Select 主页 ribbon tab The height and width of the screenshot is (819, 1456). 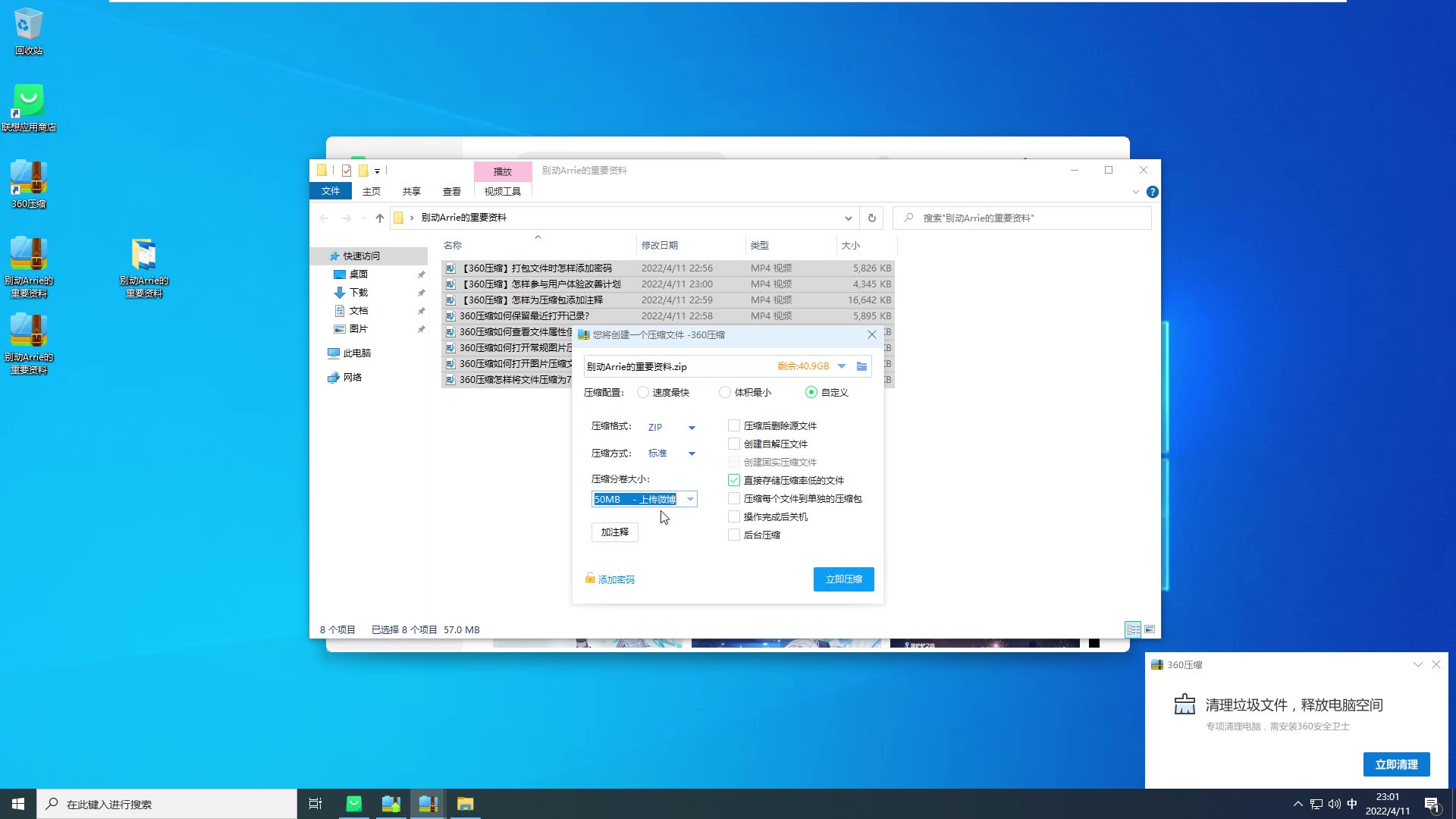click(x=371, y=191)
